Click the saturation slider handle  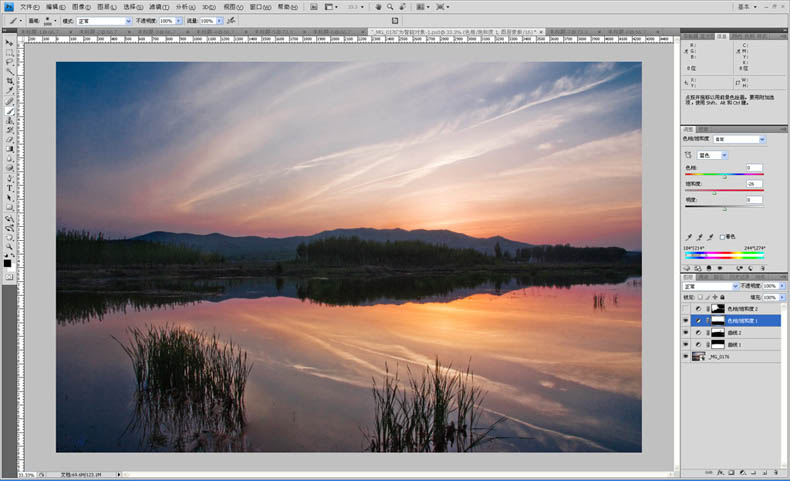point(714,193)
